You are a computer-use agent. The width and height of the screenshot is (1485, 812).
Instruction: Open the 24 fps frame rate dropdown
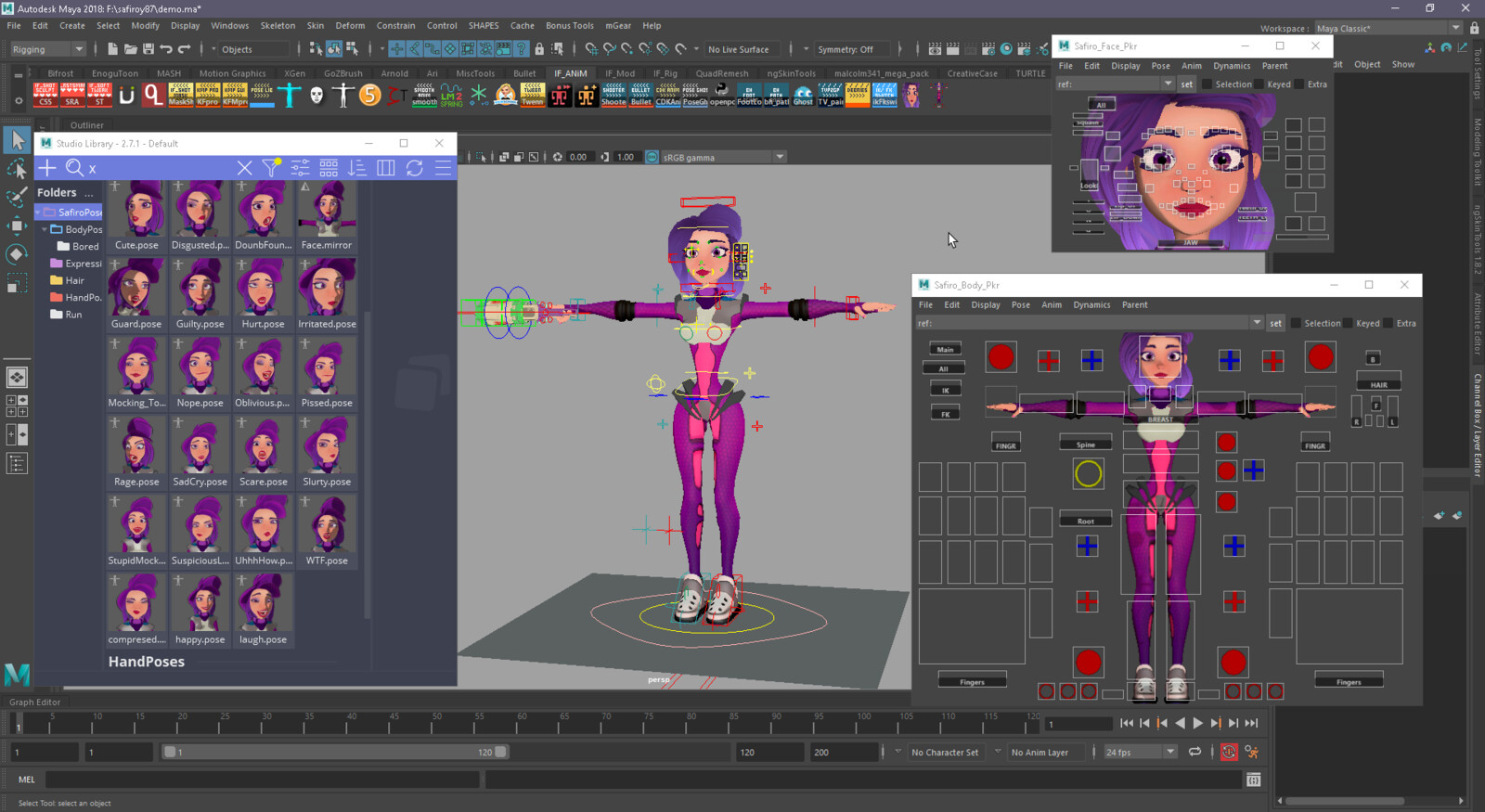coord(1141,752)
